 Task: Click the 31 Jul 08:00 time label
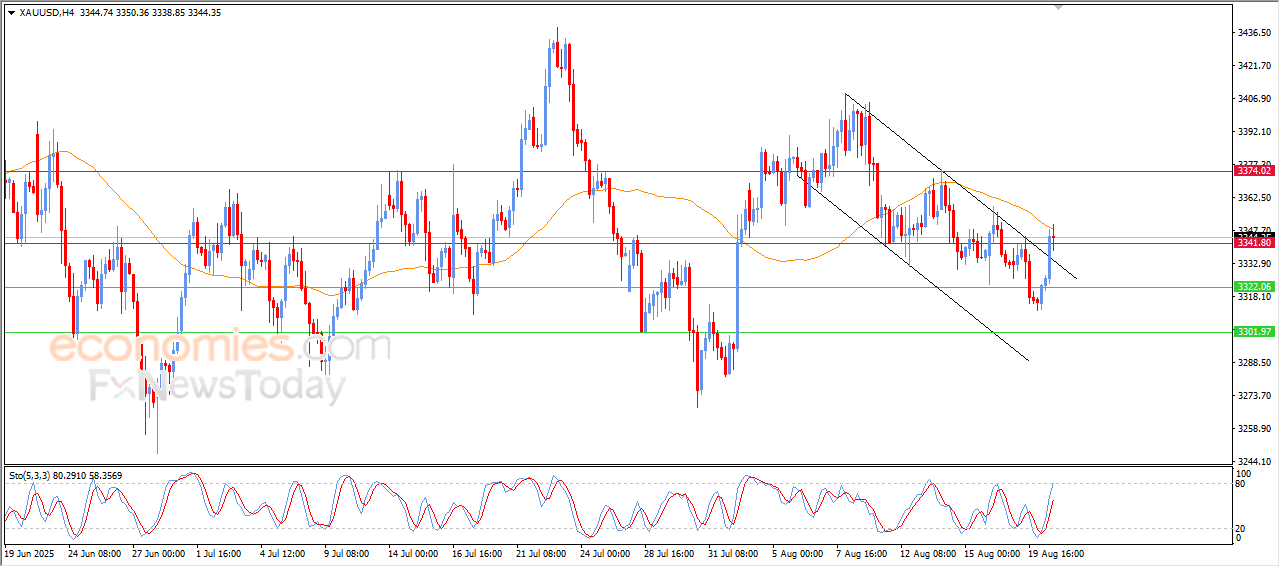(x=733, y=553)
